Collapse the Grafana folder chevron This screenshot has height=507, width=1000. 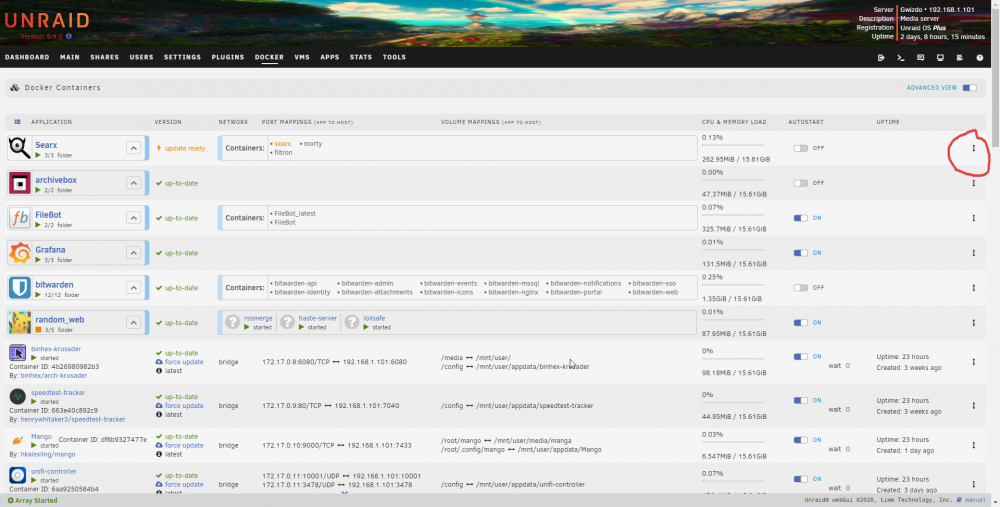click(133, 253)
